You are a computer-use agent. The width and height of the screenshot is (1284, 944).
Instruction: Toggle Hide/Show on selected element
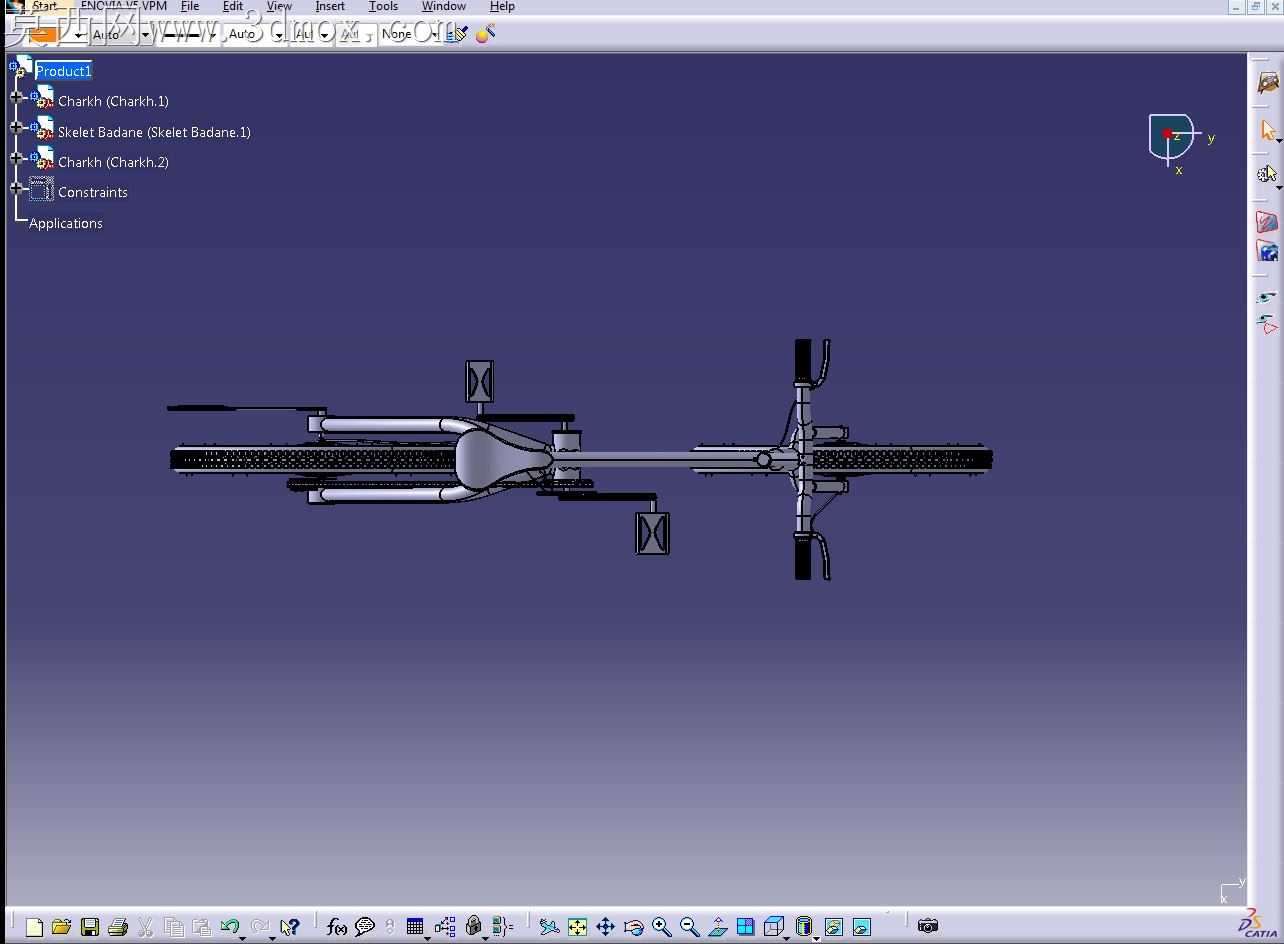coord(834,927)
